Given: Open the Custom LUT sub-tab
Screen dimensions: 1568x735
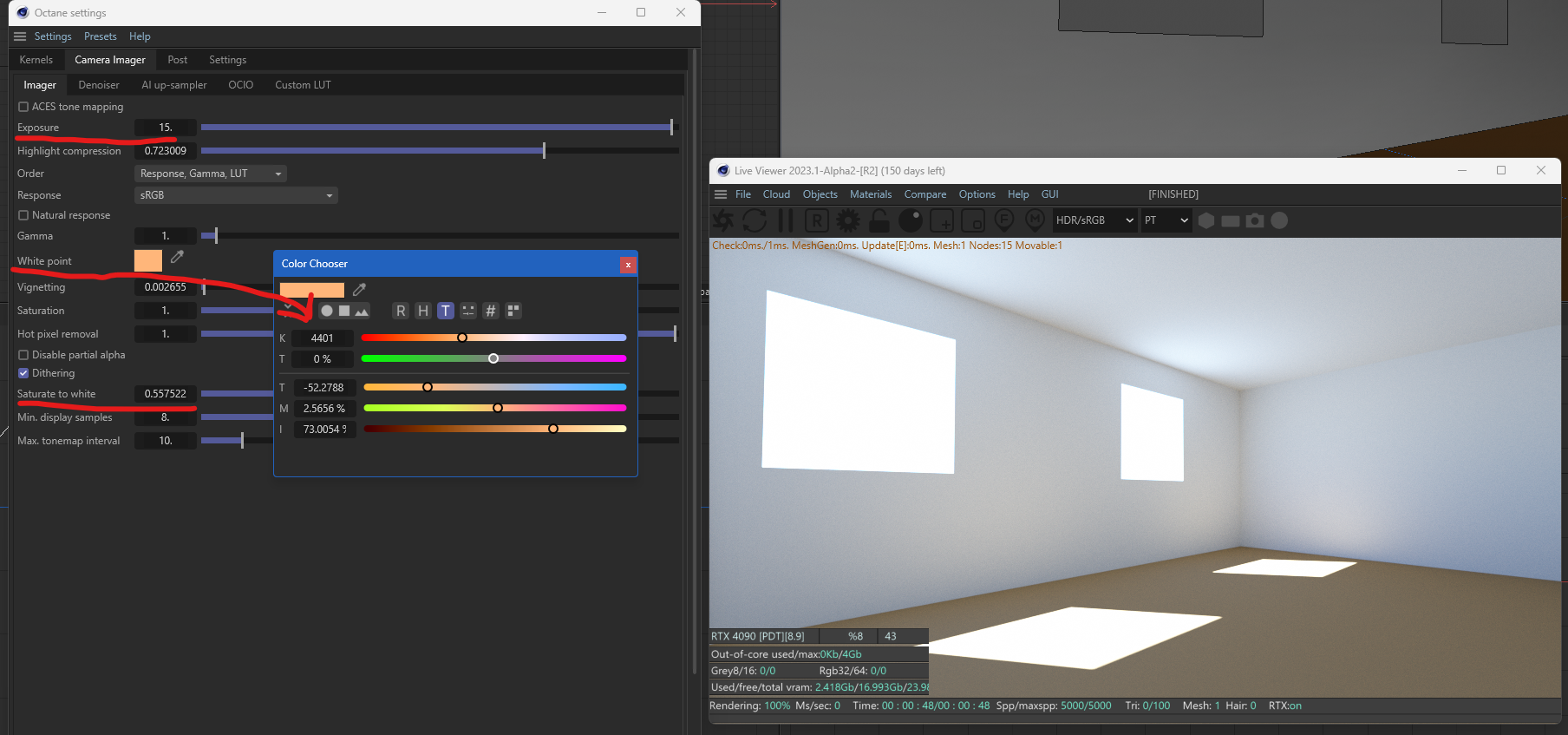Looking at the screenshot, I should pyautogui.click(x=303, y=85).
